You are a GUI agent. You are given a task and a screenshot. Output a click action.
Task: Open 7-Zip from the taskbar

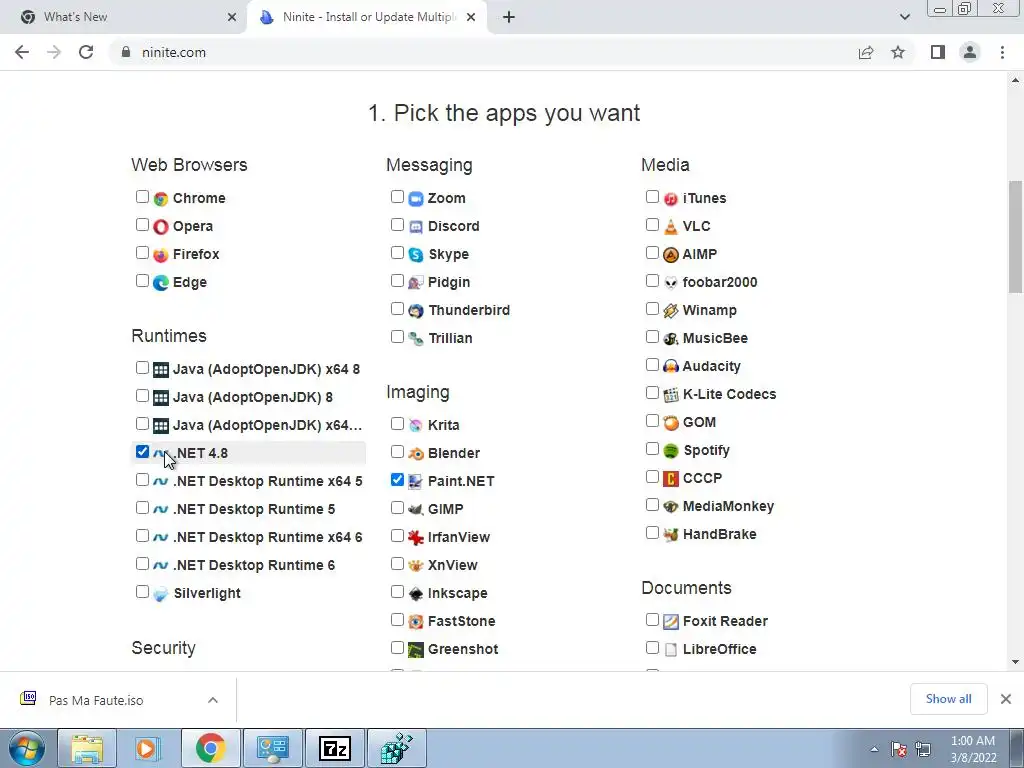[x=335, y=748]
